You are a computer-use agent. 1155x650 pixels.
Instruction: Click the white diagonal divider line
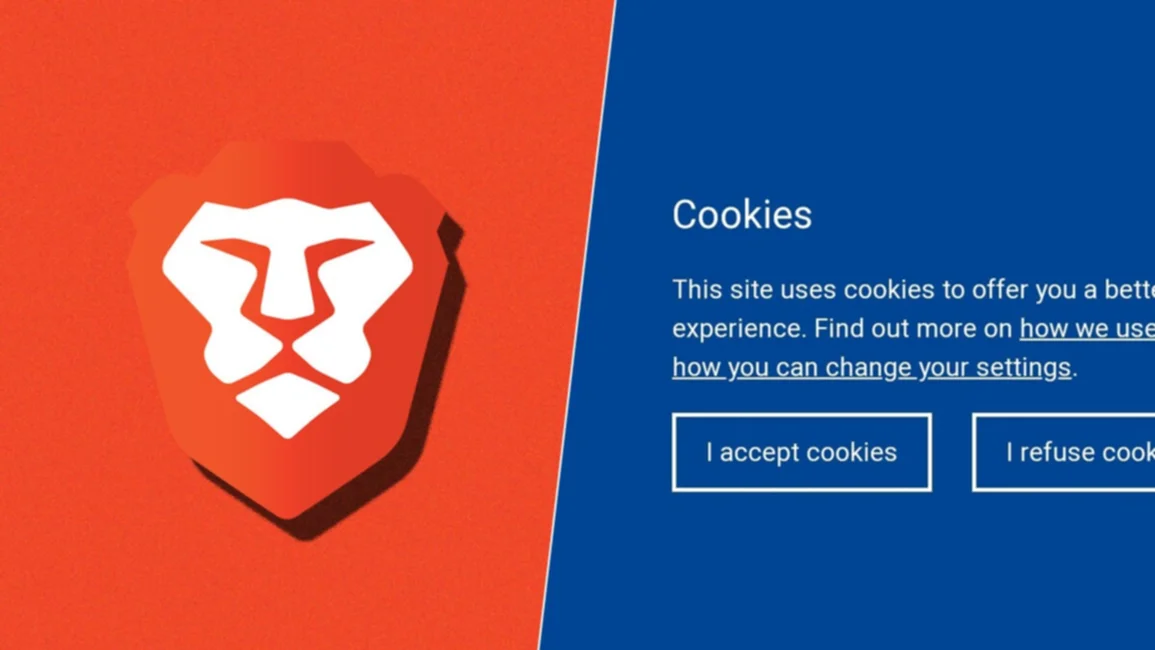[x=577, y=325]
